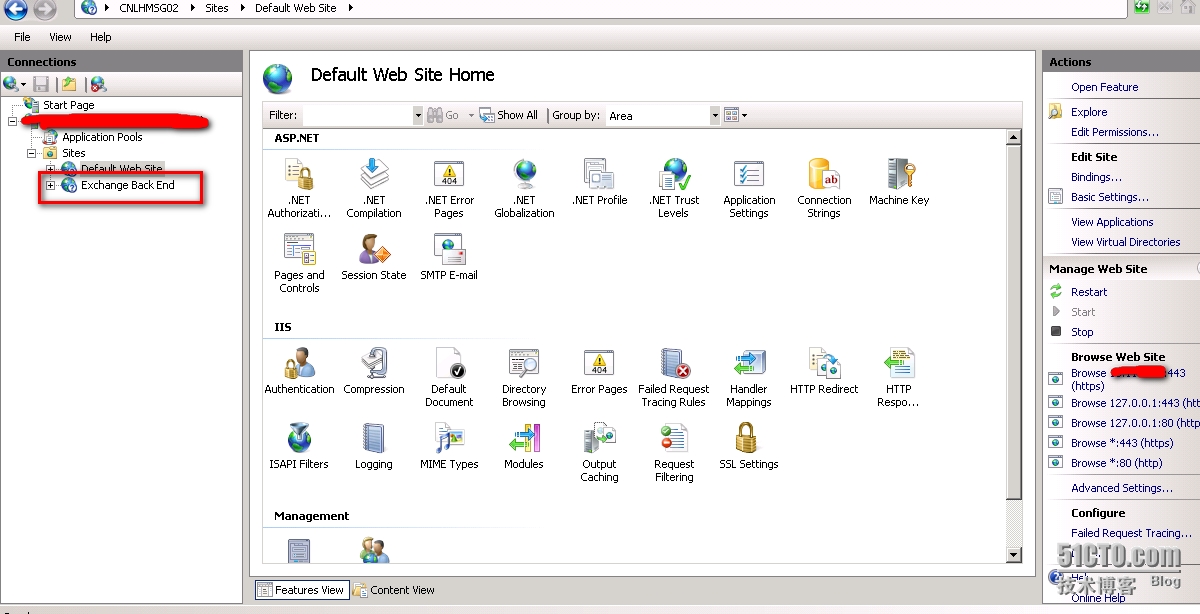This screenshot has width=1200, height=614.
Task: Click the features list scroll down arrow
Action: click(x=1013, y=554)
